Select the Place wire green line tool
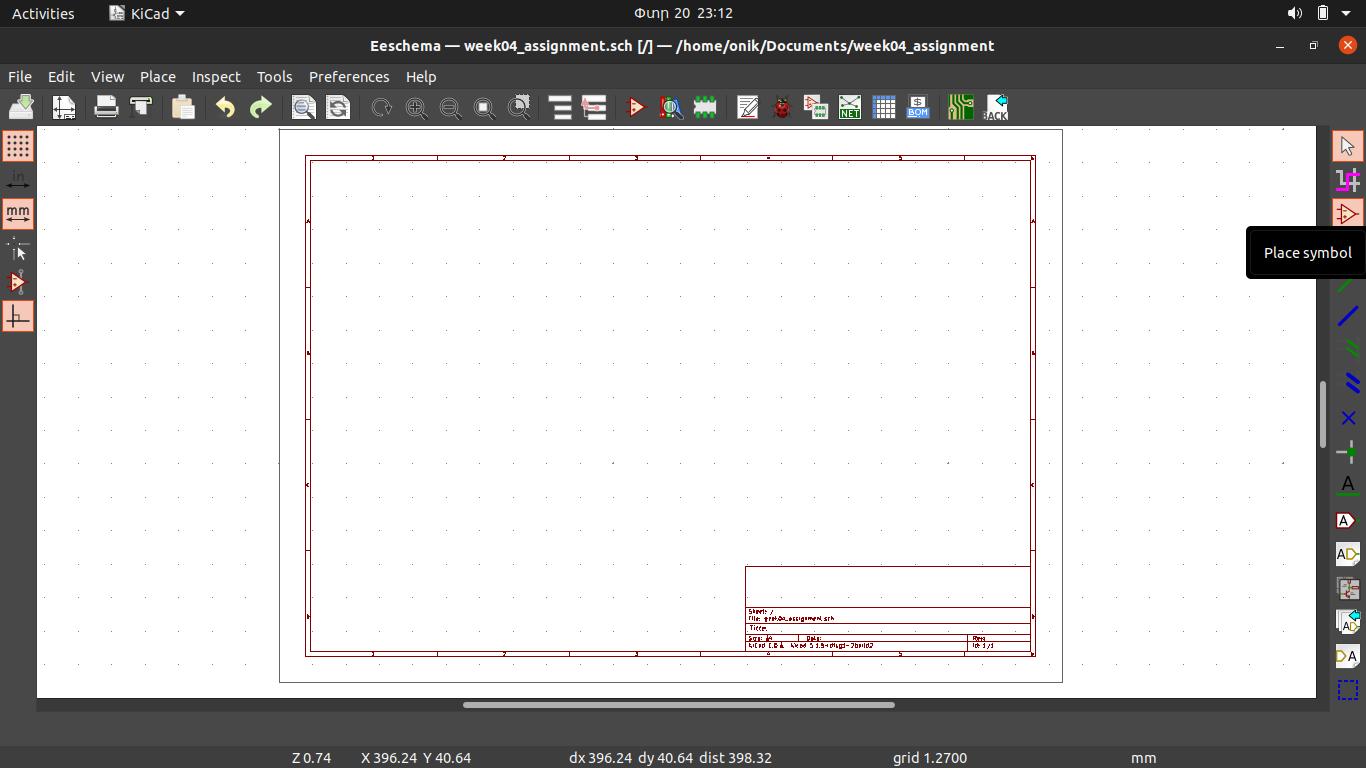 pos(1347,285)
